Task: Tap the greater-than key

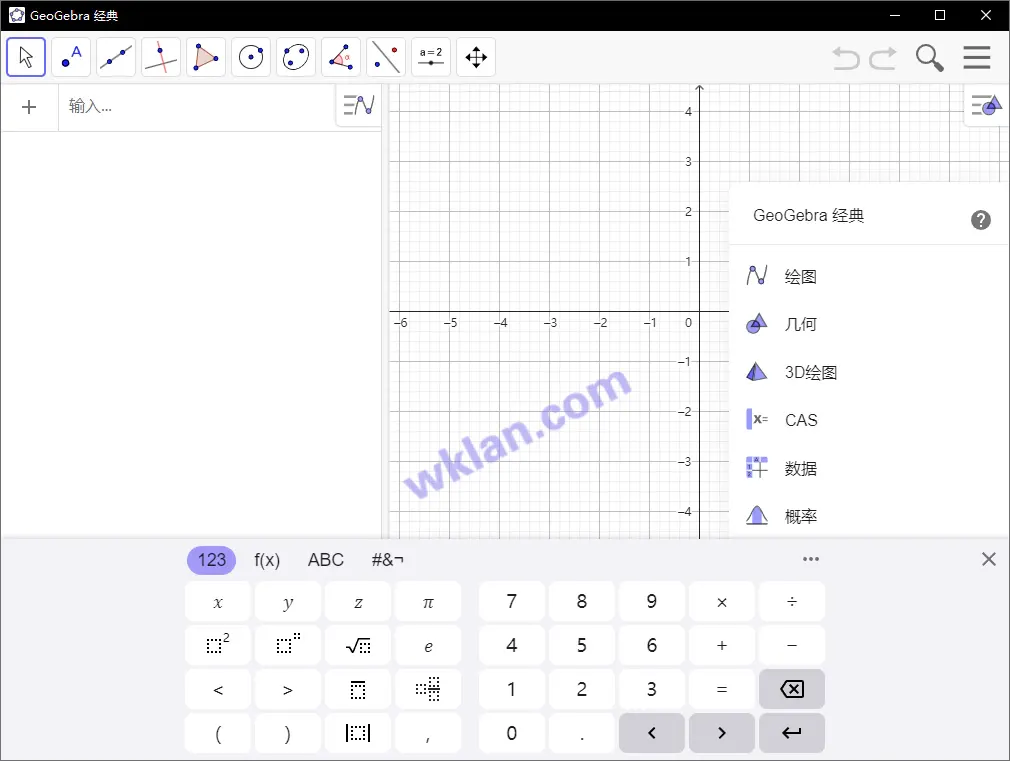Action: pos(288,689)
